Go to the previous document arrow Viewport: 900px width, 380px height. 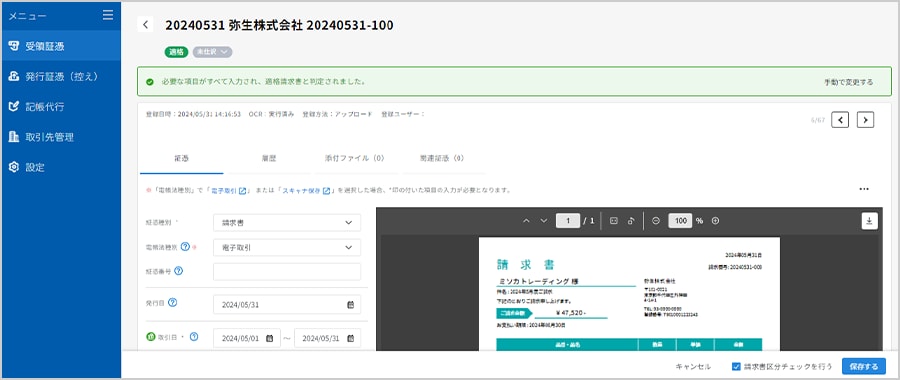[840, 119]
